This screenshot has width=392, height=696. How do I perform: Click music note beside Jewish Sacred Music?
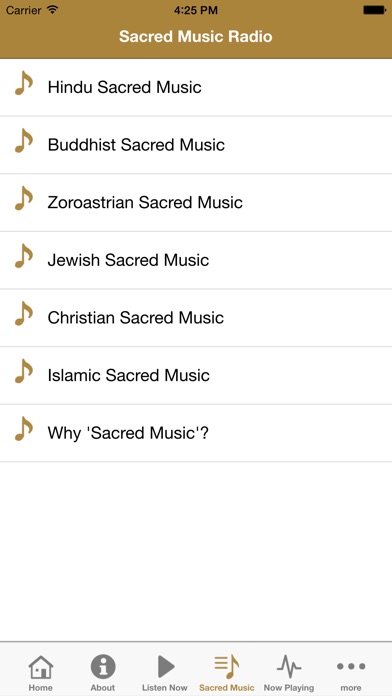tap(24, 257)
